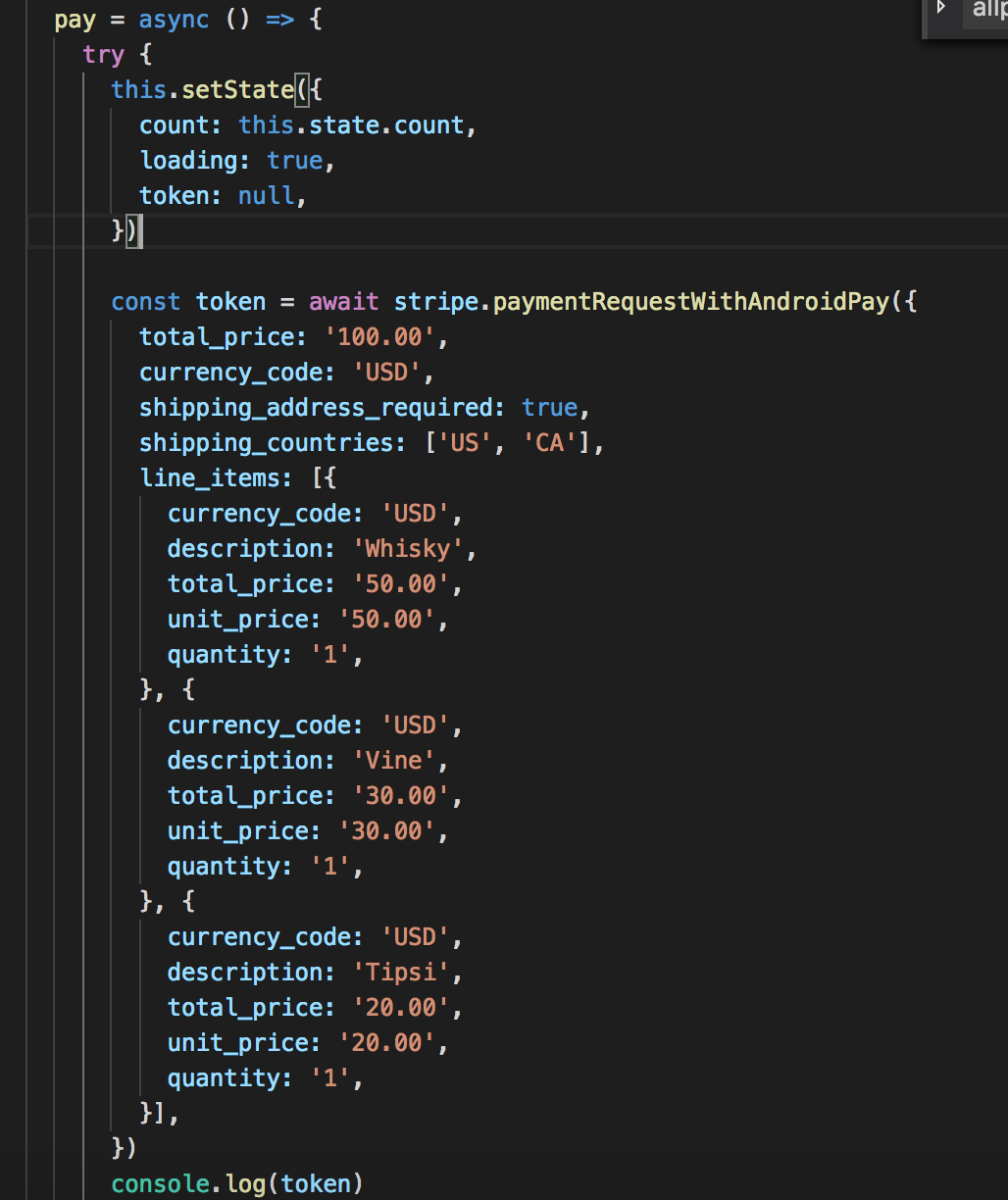Click the 'Whisky' description string
The height and width of the screenshot is (1200, 1008).
tap(408, 548)
